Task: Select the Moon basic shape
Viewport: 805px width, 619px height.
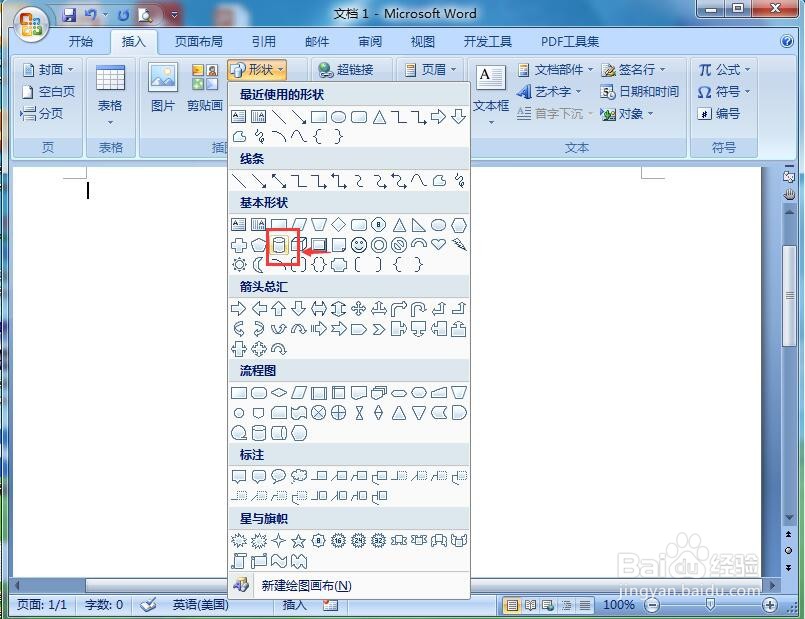Action: [x=259, y=265]
